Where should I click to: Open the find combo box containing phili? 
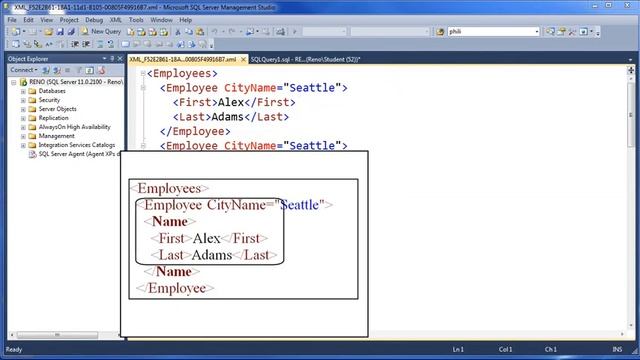click(493, 31)
